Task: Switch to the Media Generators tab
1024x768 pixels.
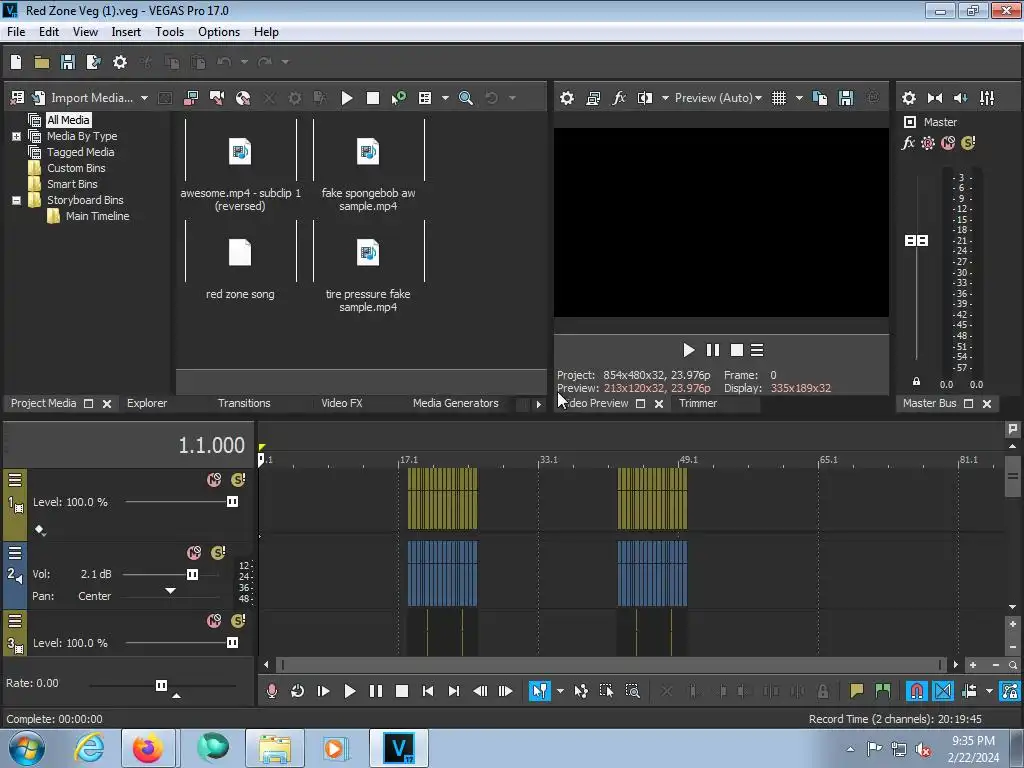Action: 455,404
